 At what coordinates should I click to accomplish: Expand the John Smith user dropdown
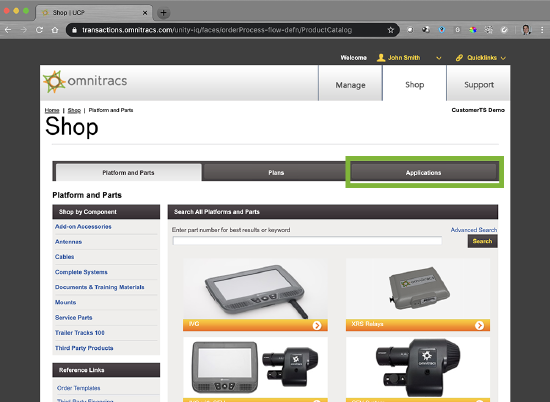click(438, 58)
